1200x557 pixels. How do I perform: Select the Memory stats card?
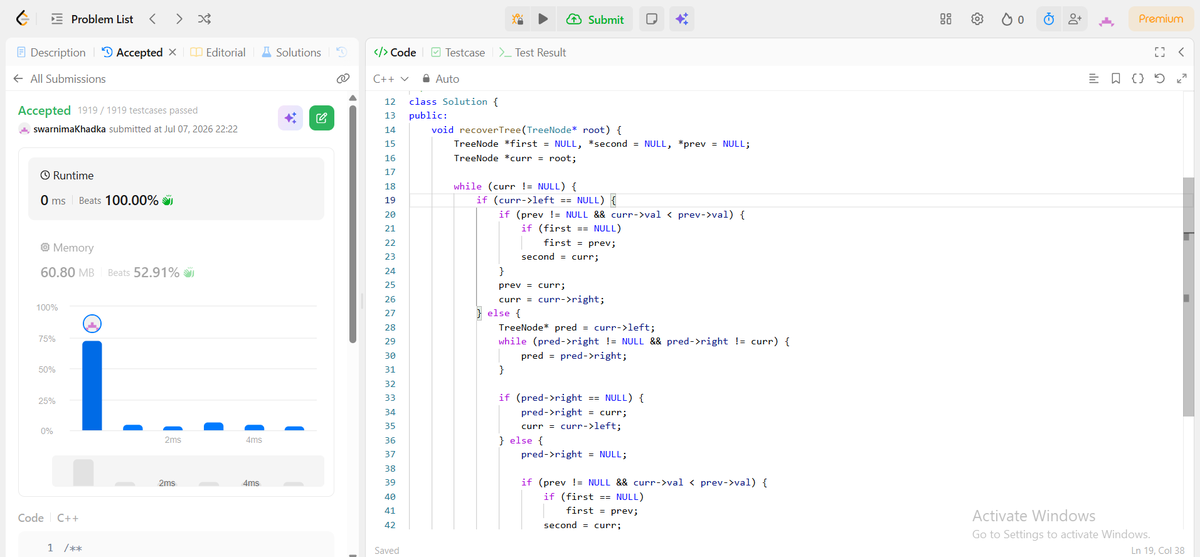(175, 261)
